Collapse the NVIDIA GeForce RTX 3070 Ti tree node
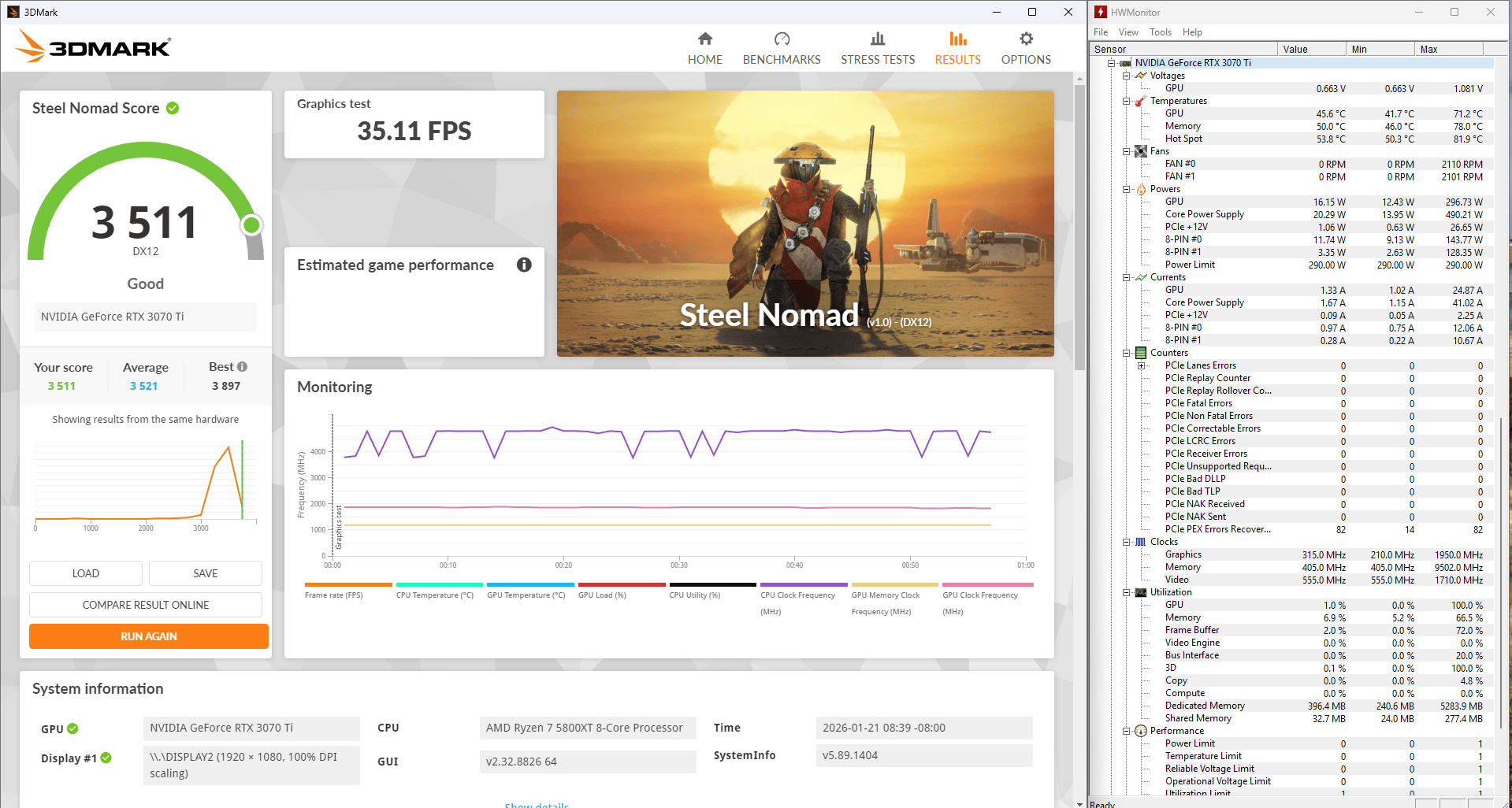Screen dimensions: 1512x808 [x=1112, y=63]
